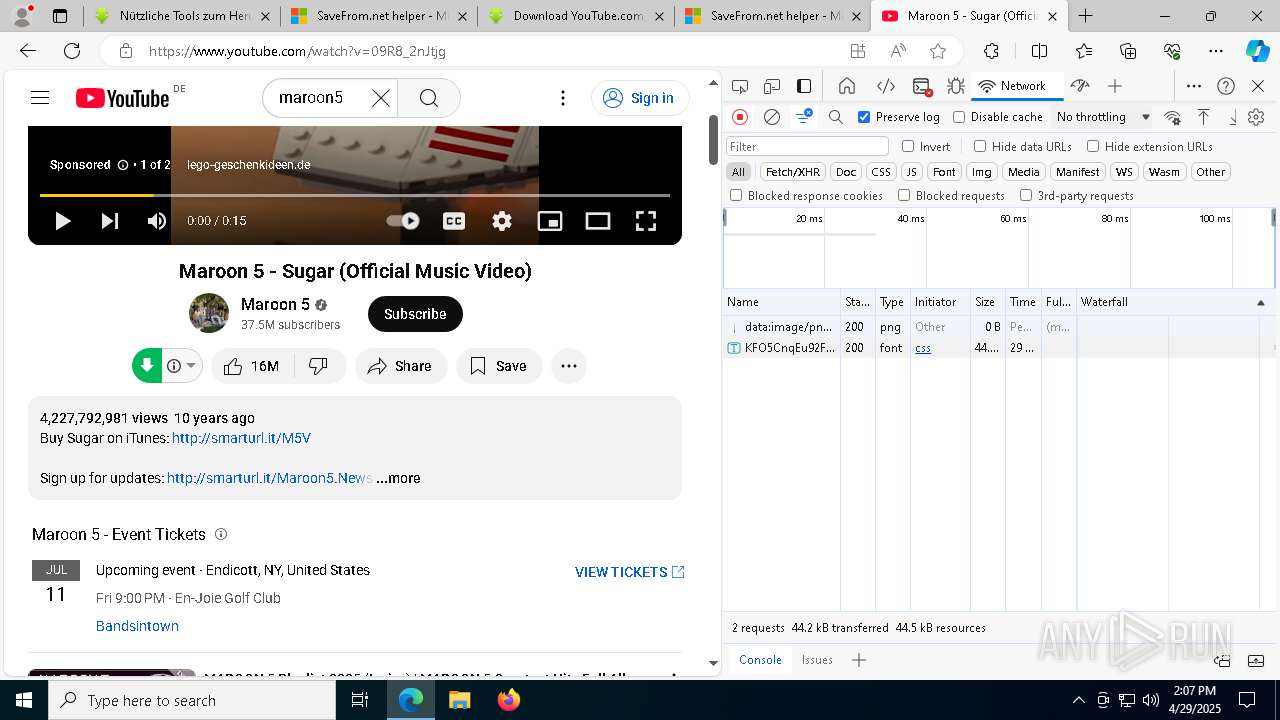
Task: Toggle closed captions CC button
Action: click(x=454, y=221)
